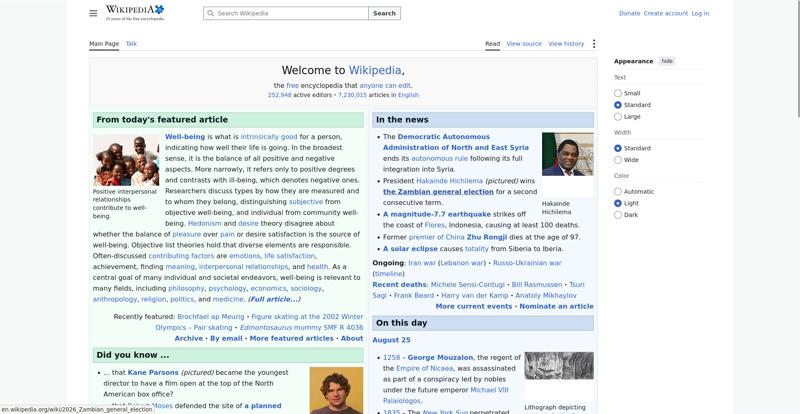
Task: Select the Read tab
Action: [492, 44]
